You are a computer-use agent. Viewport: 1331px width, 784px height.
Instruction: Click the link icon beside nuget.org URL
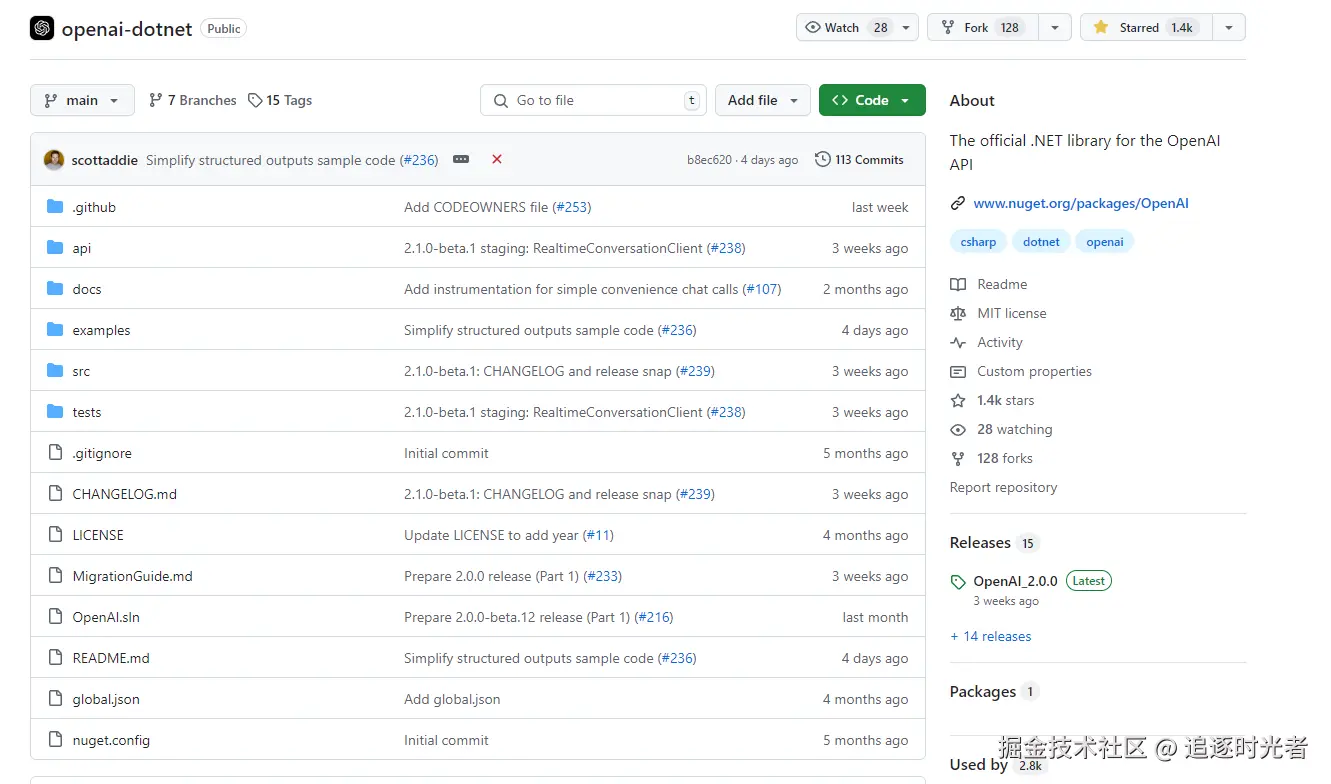pyautogui.click(x=958, y=203)
